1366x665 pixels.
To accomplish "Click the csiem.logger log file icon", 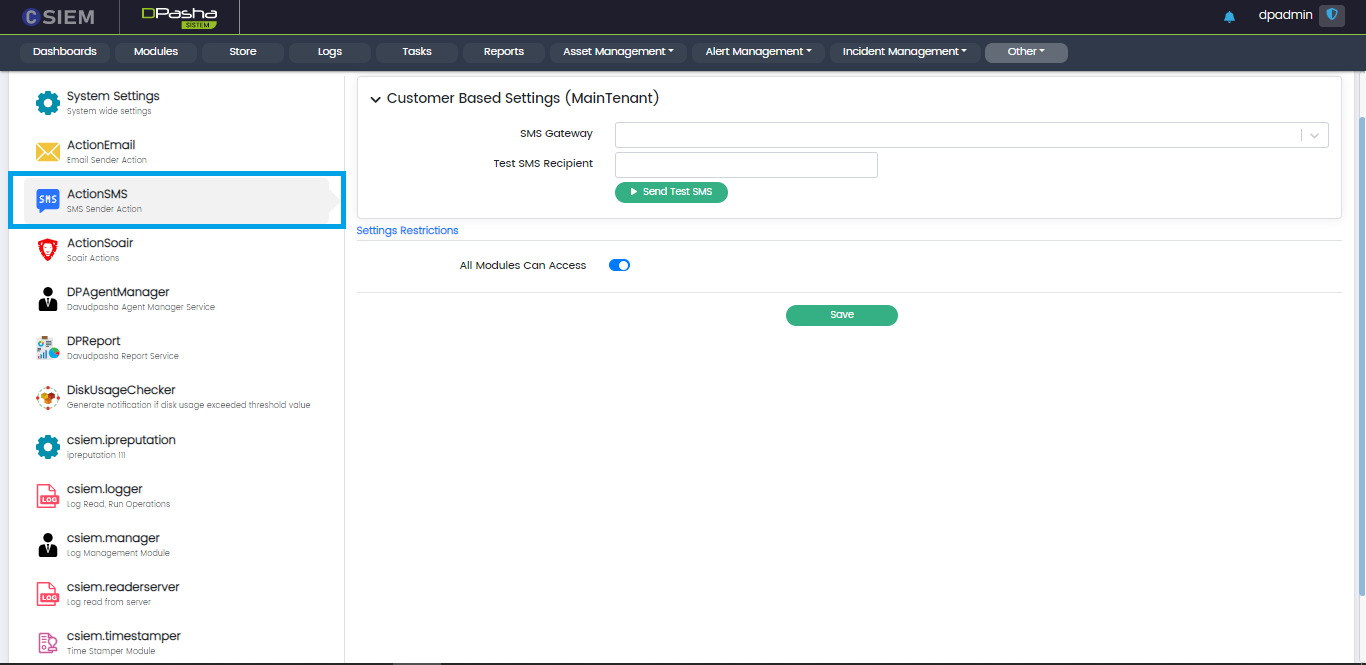I will point(48,496).
